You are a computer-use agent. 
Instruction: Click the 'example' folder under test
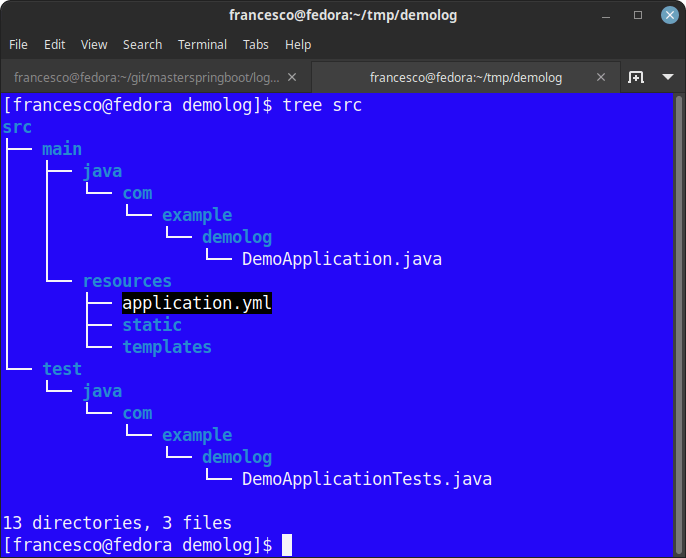click(x=197, y=435)
